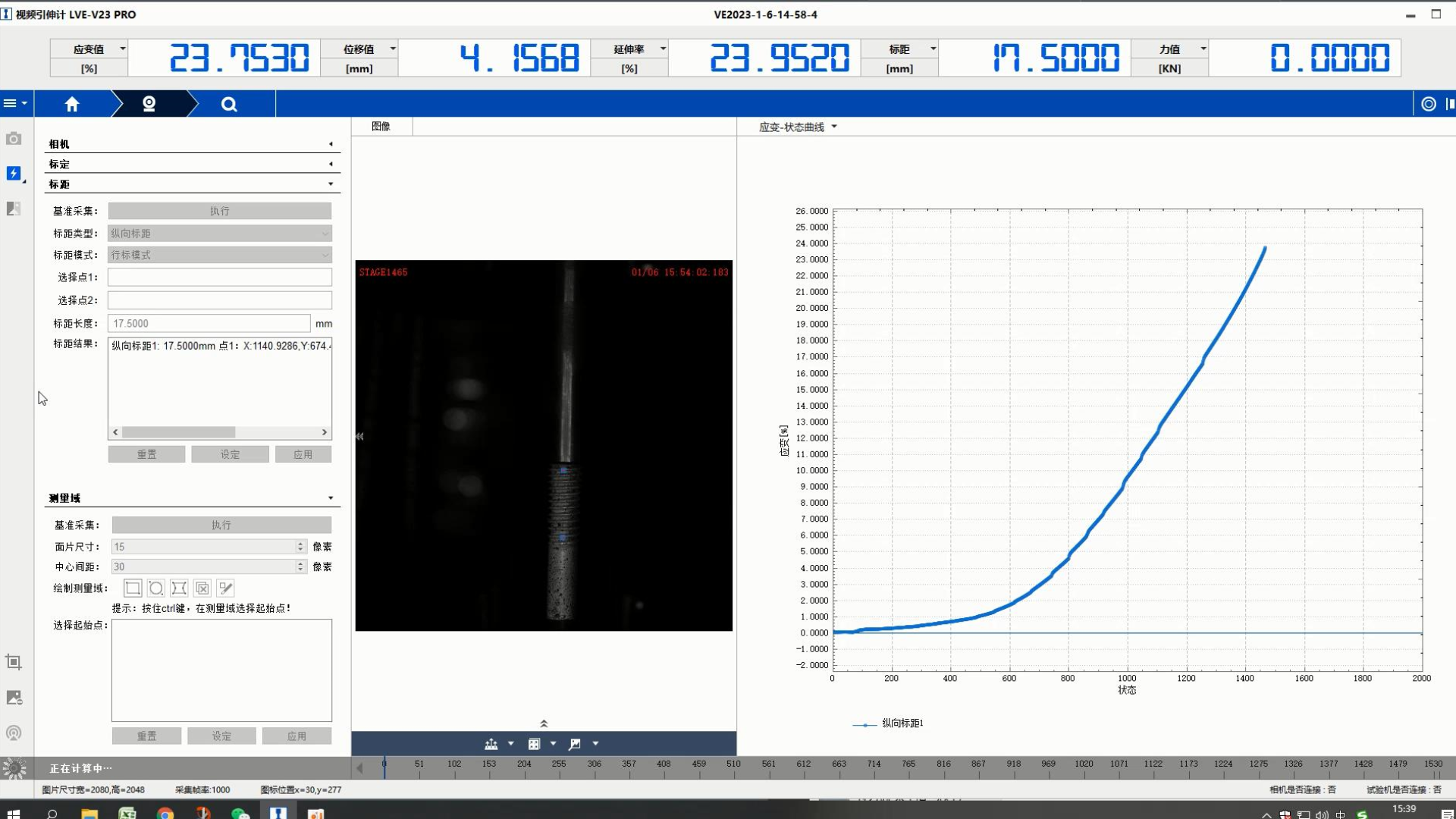The image size is (1456, 819).
Task: Open 延伸率 channel dropdown
Action: (663, 49)
